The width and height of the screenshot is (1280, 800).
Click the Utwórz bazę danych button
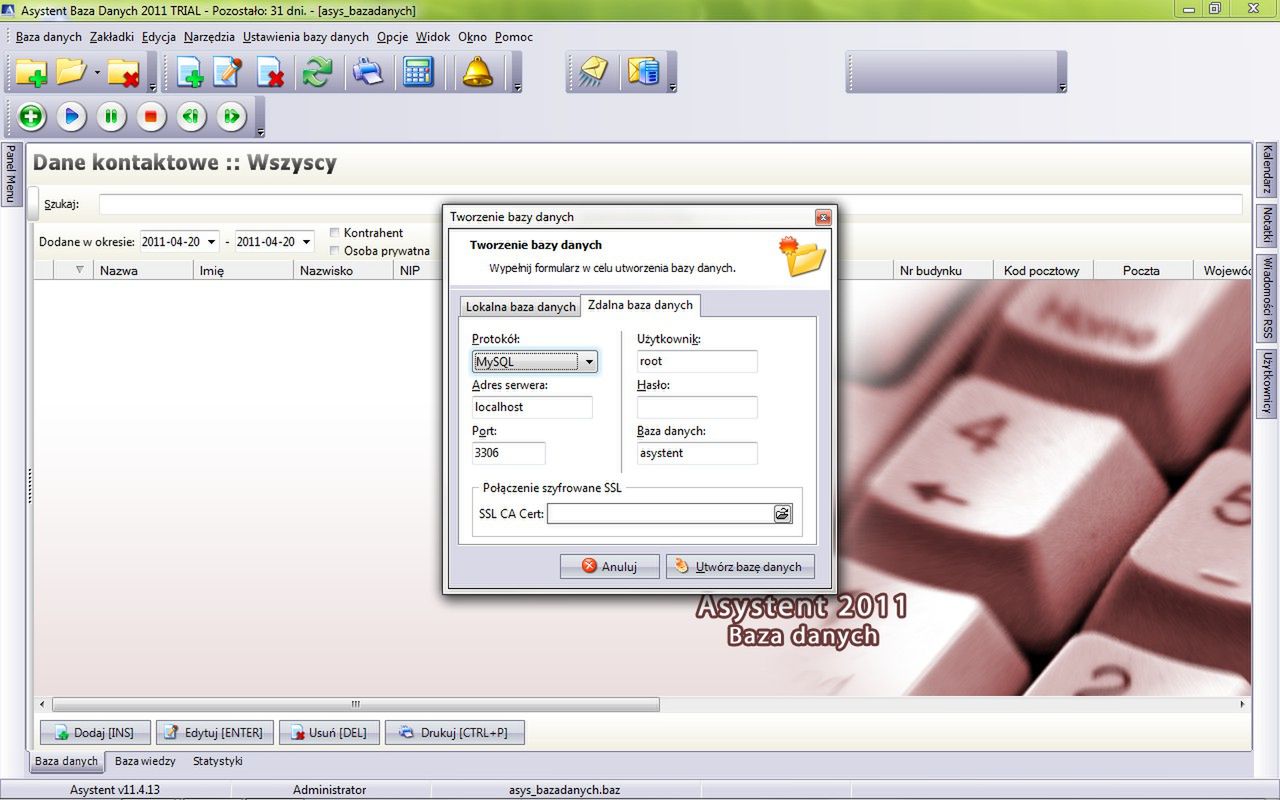point(740,566)
